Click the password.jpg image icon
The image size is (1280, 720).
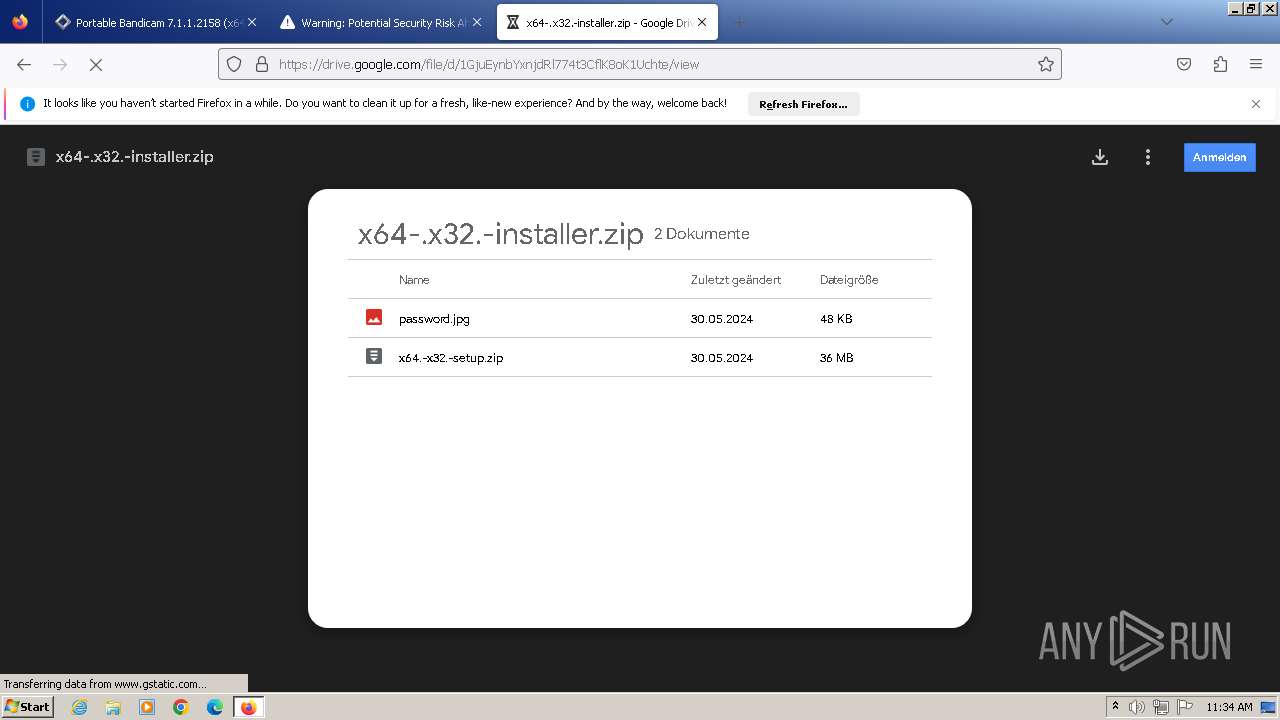point(374,318)
